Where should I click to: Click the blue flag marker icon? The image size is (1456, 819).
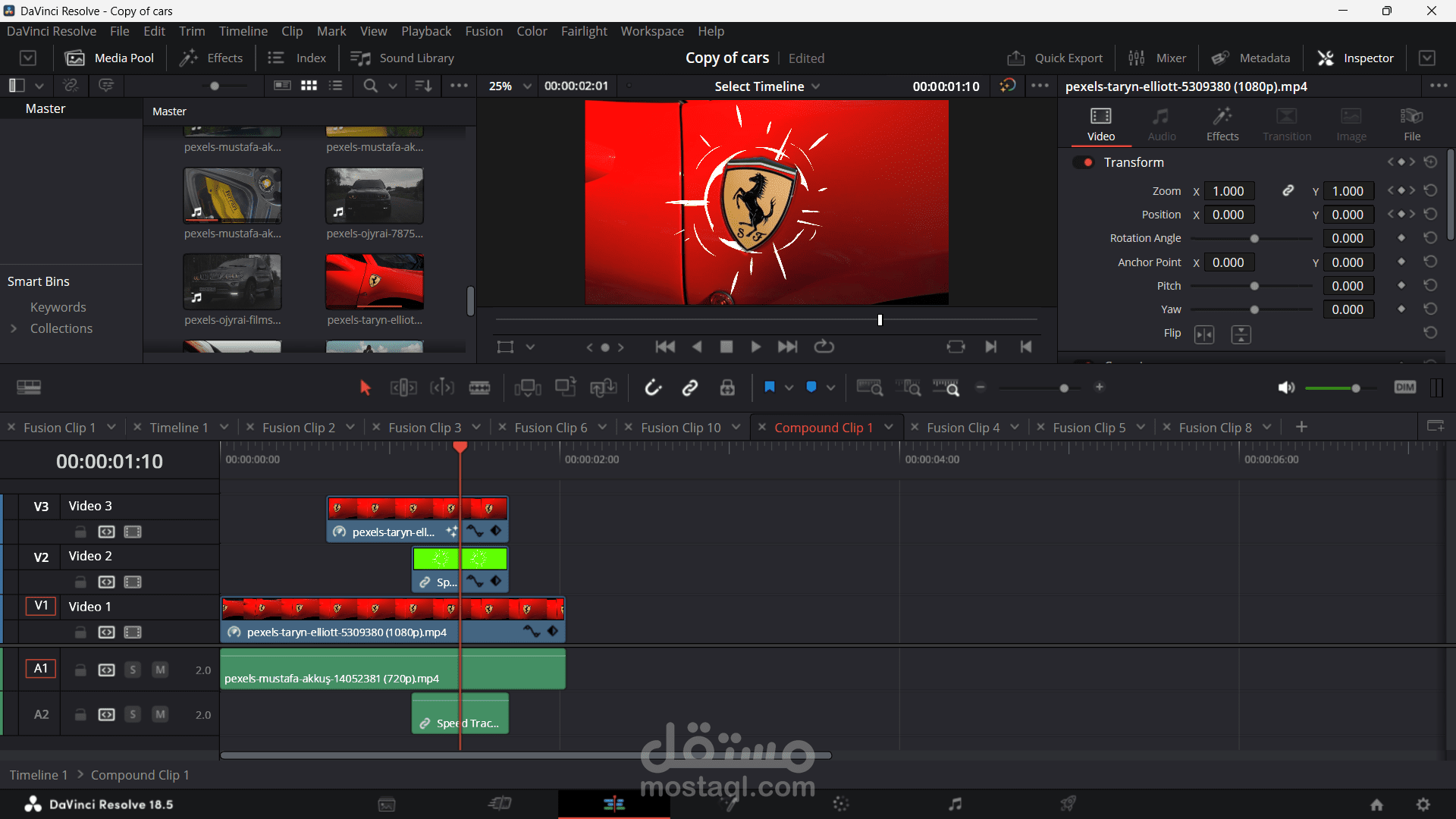click(770, 388)
